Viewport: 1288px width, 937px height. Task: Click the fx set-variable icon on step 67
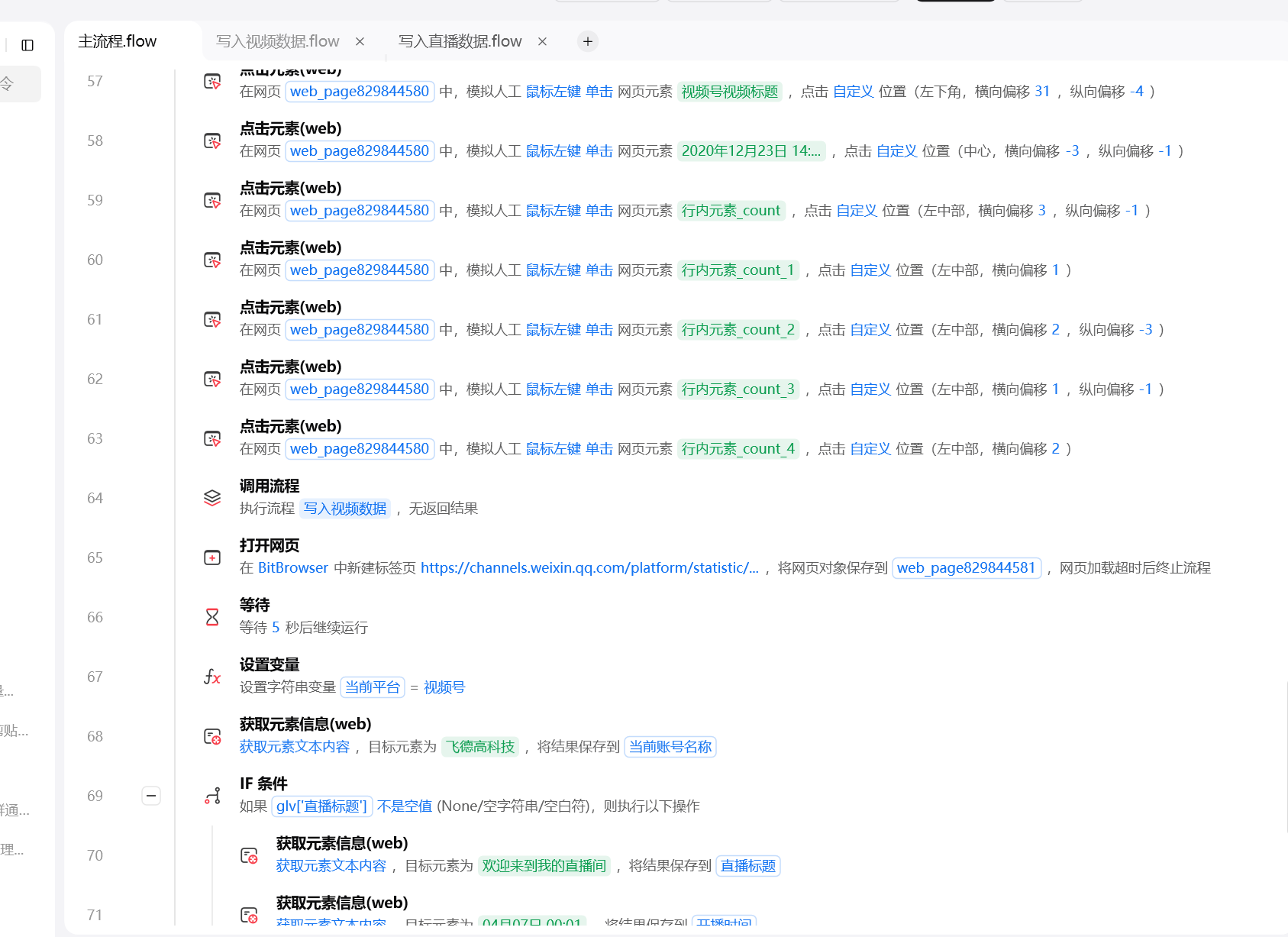pos(212,676)
